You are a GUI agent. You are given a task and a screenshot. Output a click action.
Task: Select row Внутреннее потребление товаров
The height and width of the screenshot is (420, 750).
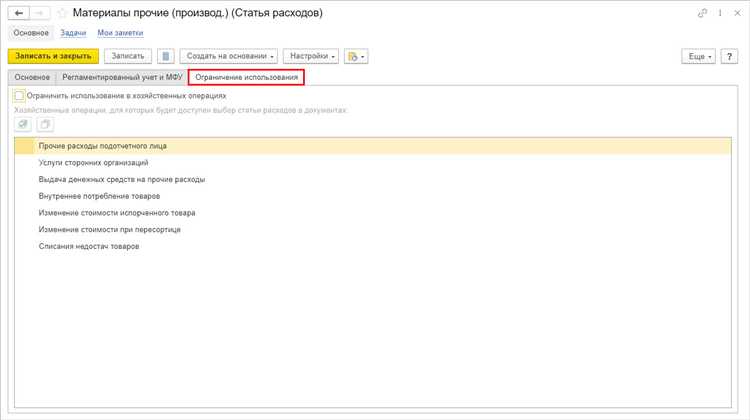coord(373,196)
